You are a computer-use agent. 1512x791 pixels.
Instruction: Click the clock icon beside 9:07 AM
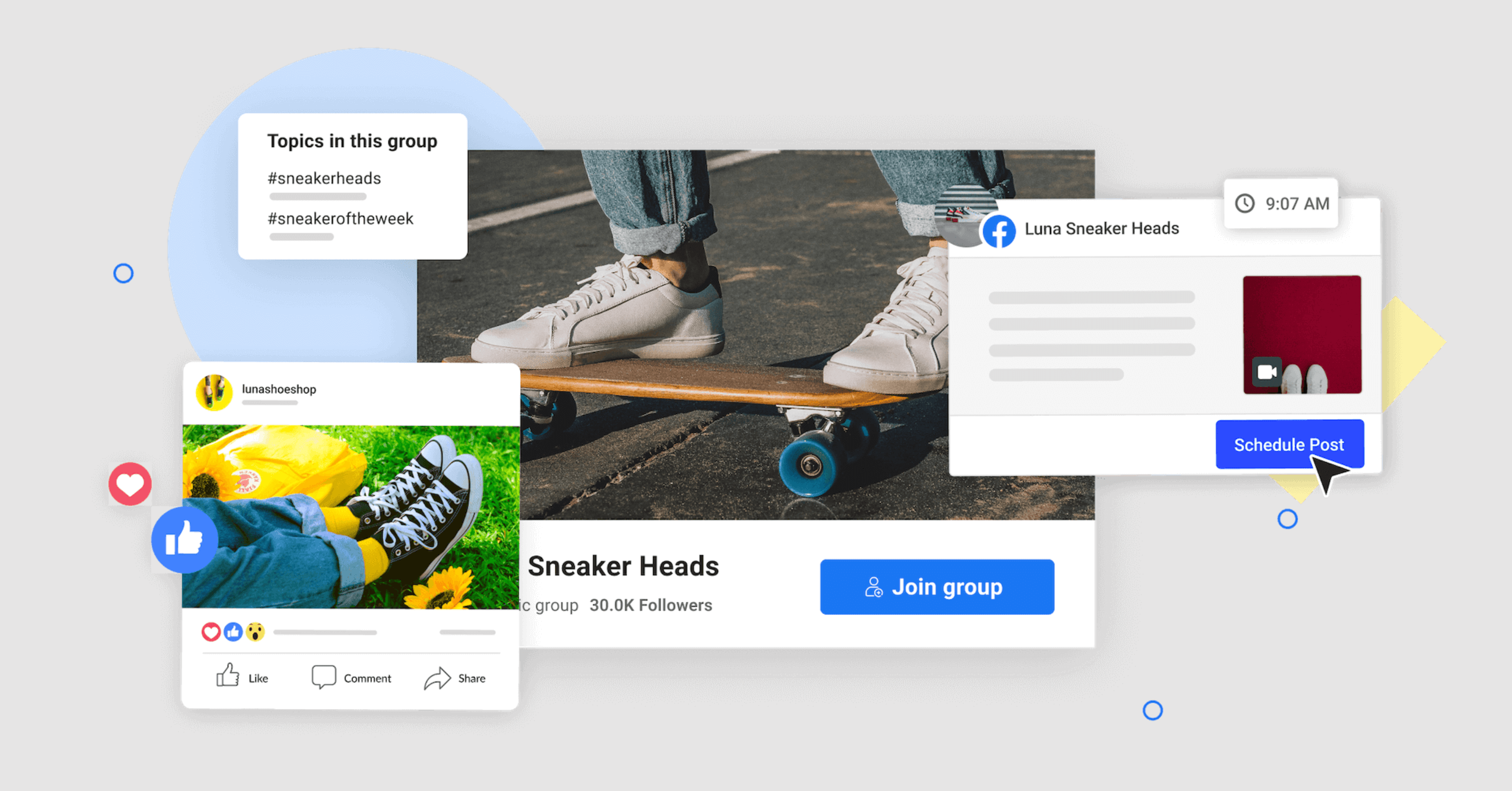1244,203
